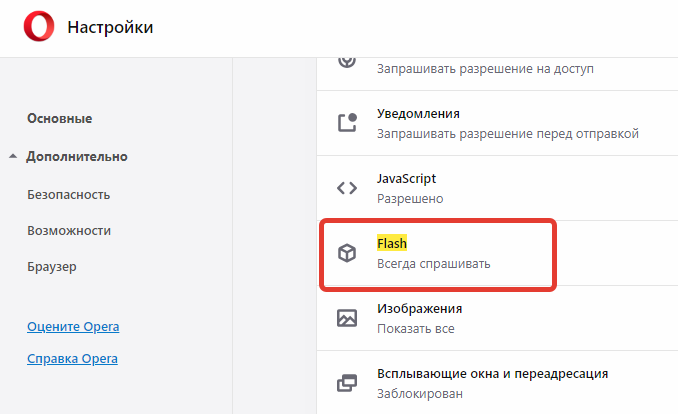Click the Notifications bell-square icon
This screenshot has width=678, height=414.
coord(347,123)
